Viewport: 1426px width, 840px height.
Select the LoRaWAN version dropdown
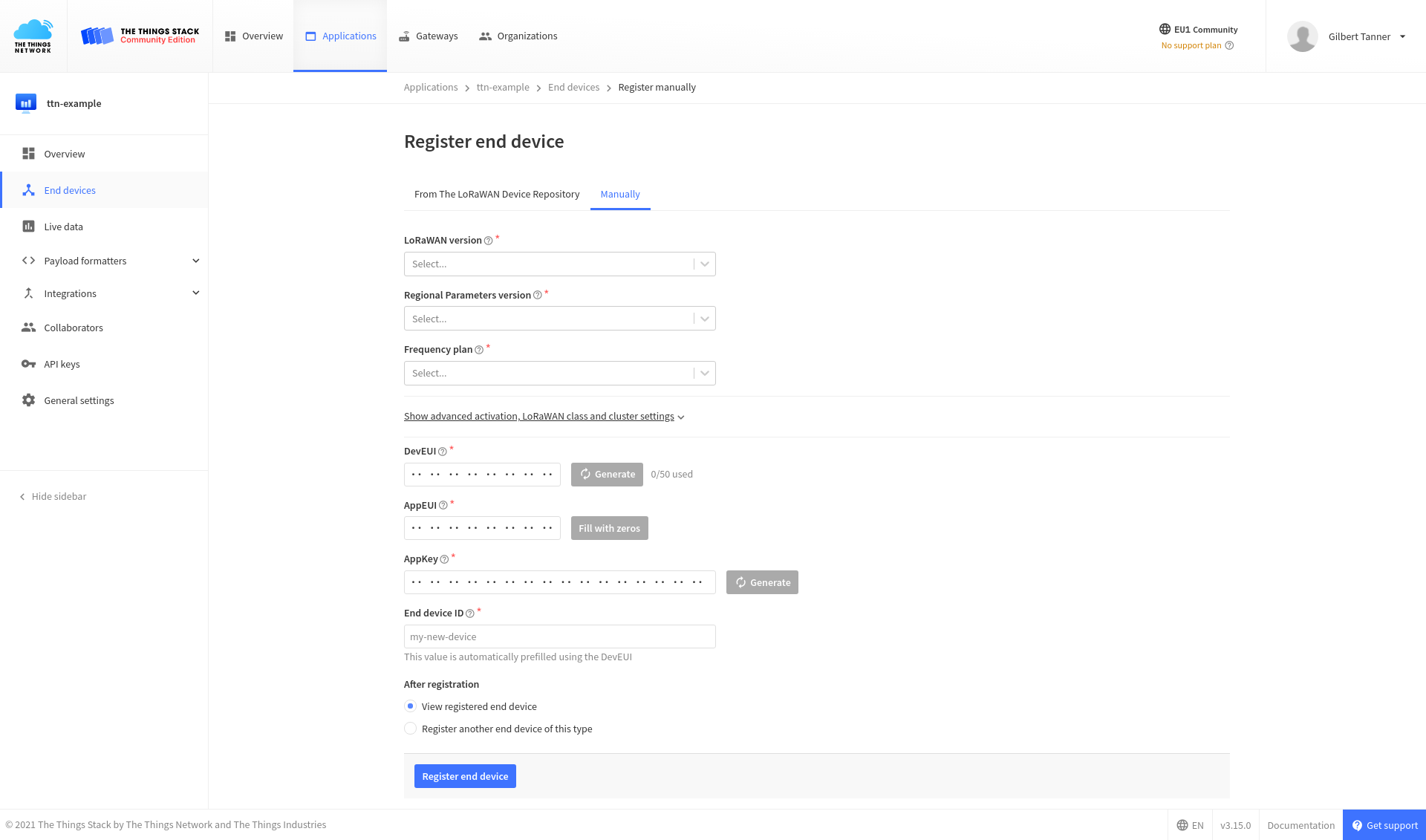559,263
